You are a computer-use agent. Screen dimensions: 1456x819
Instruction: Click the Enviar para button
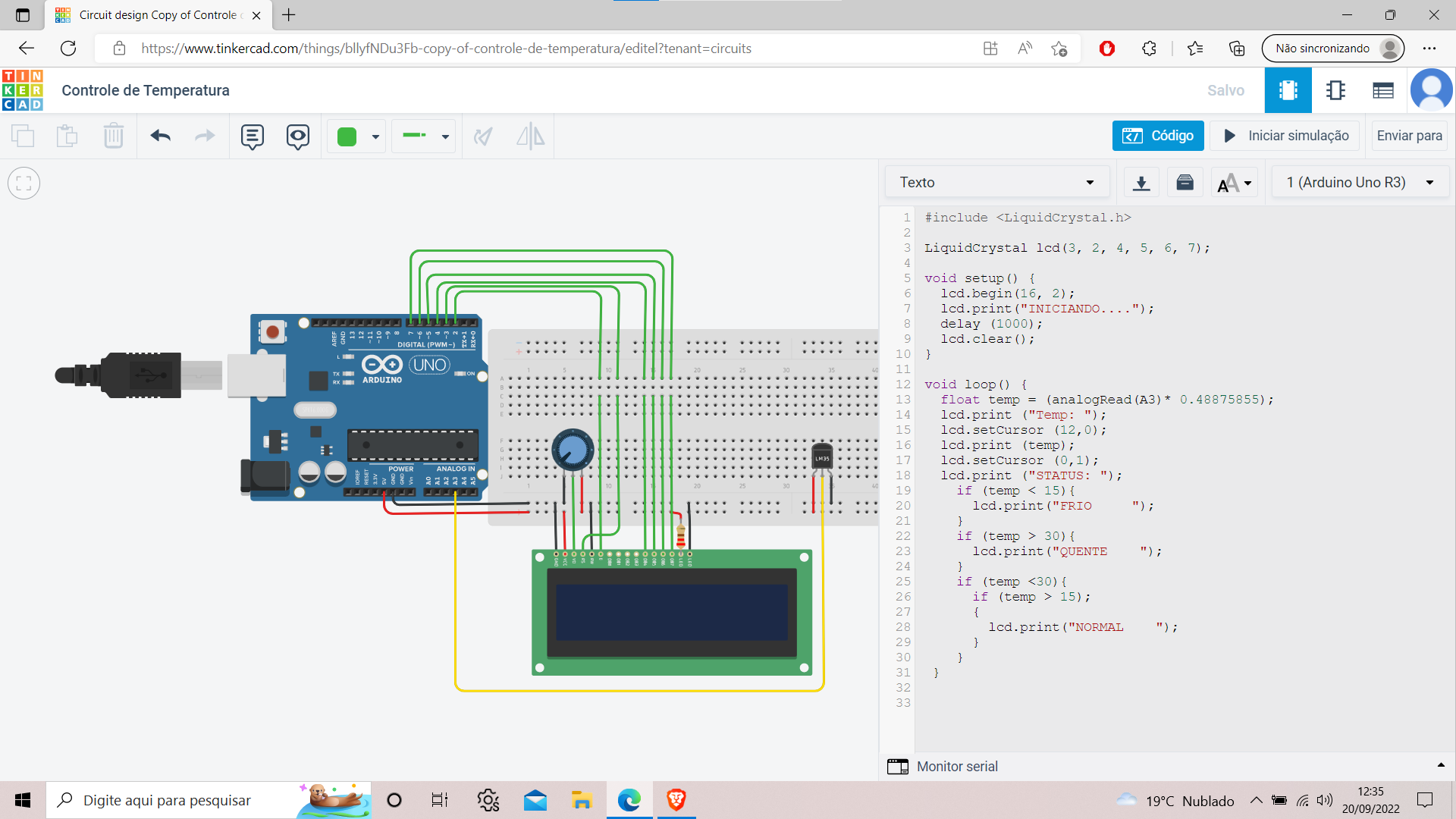point(1409,136)
